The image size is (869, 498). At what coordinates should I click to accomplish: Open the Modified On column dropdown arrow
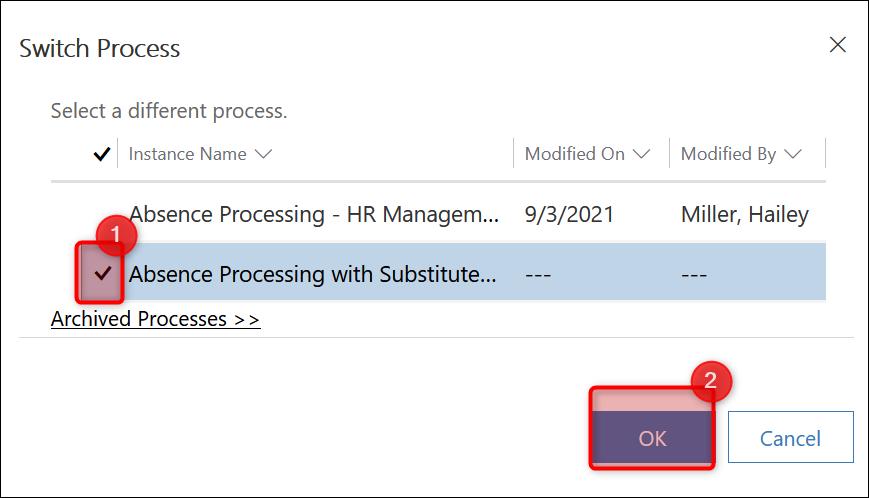pyautogui.click(x=642, y=154)
